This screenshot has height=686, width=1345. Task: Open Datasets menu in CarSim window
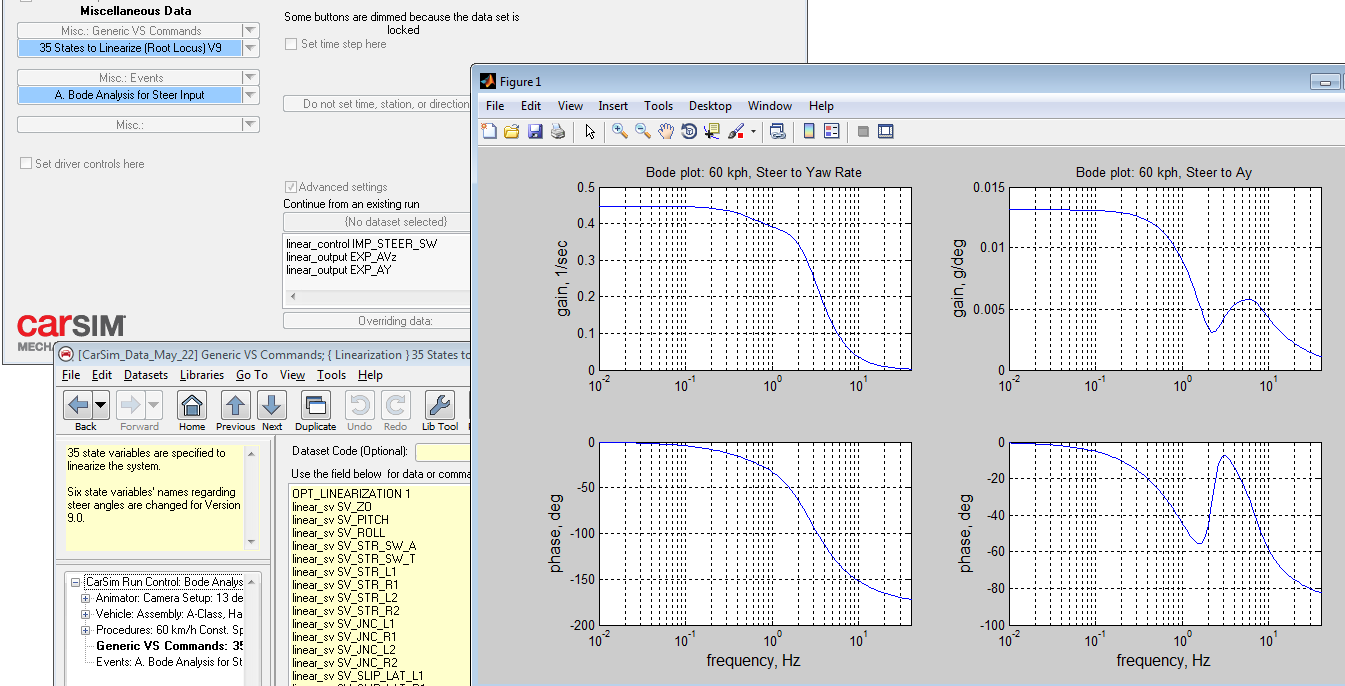click(x=146, y=375)
